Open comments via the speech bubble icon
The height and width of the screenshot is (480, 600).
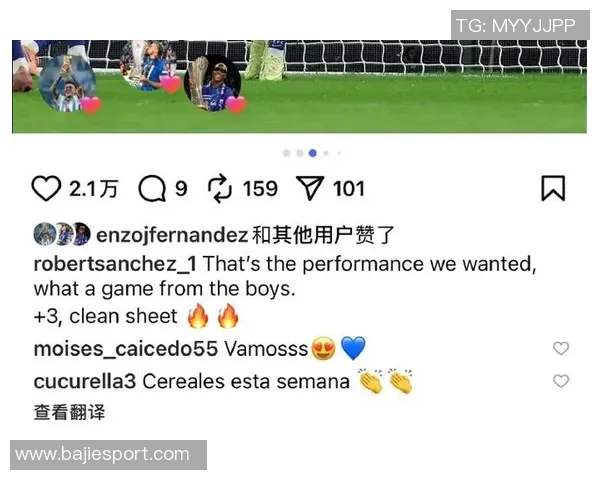click(152, 188)
